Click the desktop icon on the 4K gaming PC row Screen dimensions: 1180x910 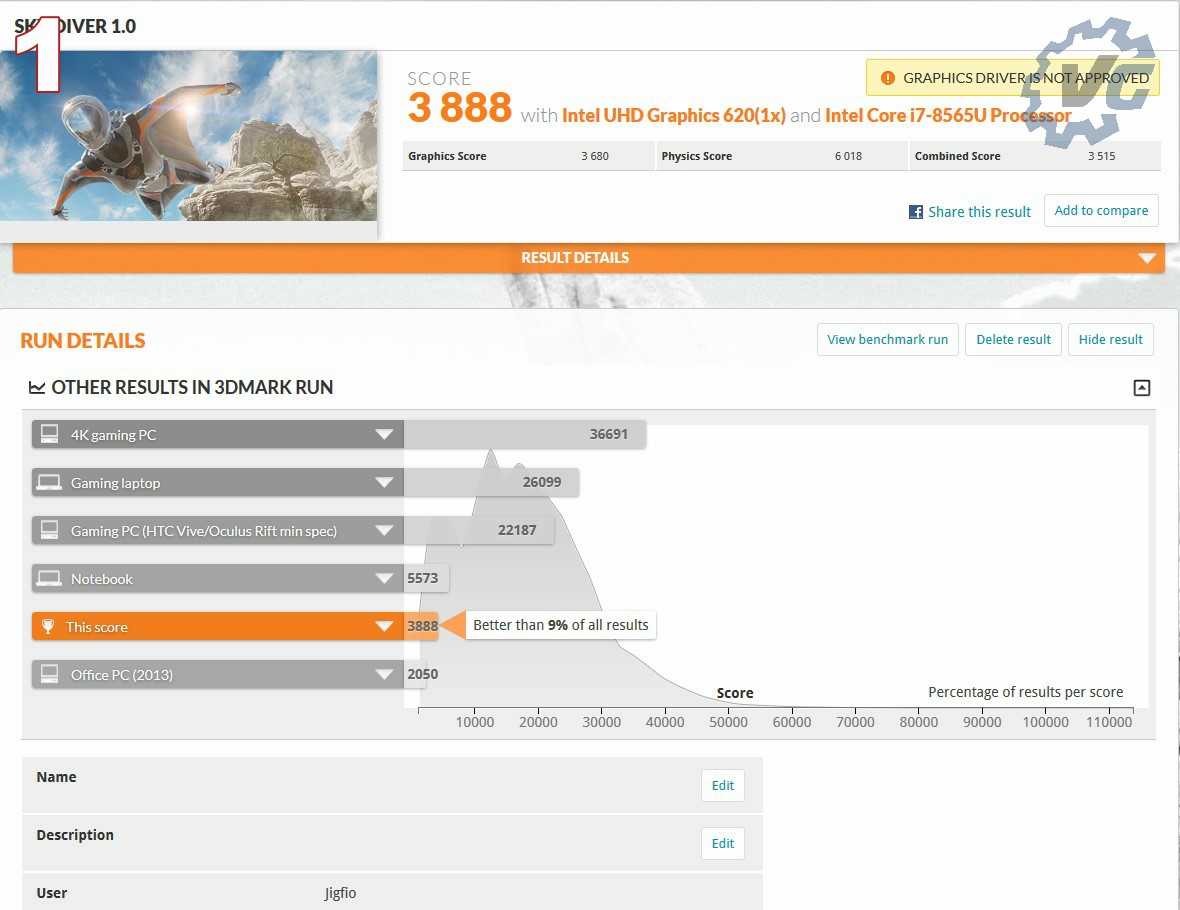[x=50, y=434]
